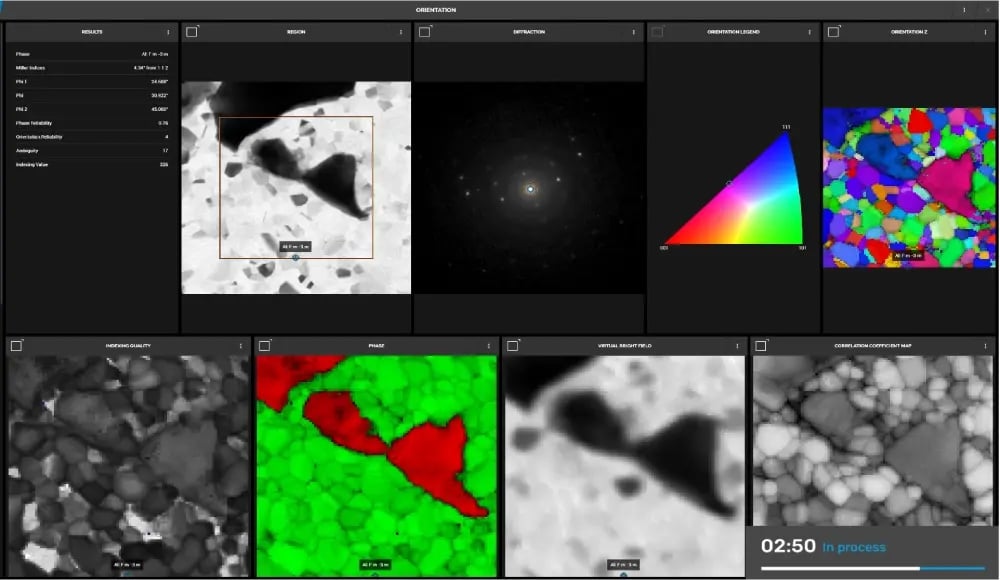Click the blue handle below the Region selection box
Screen dimensions: 1000x580
296,258
